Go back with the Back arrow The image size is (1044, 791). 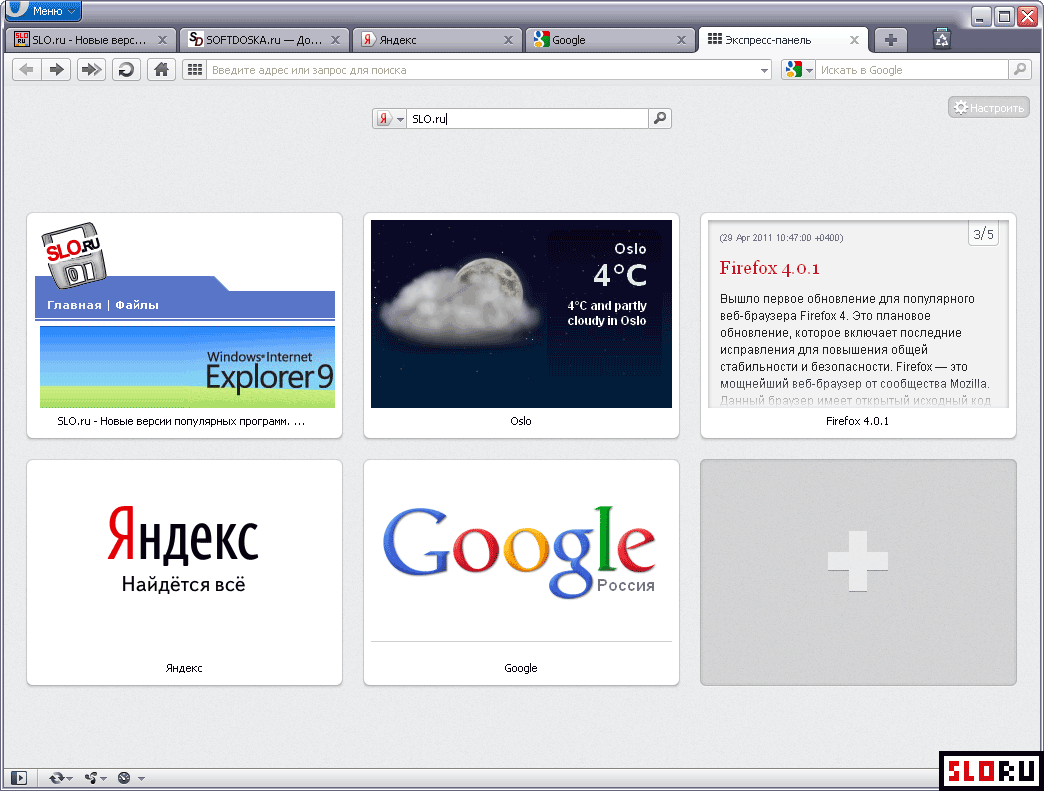coord(27,69)
